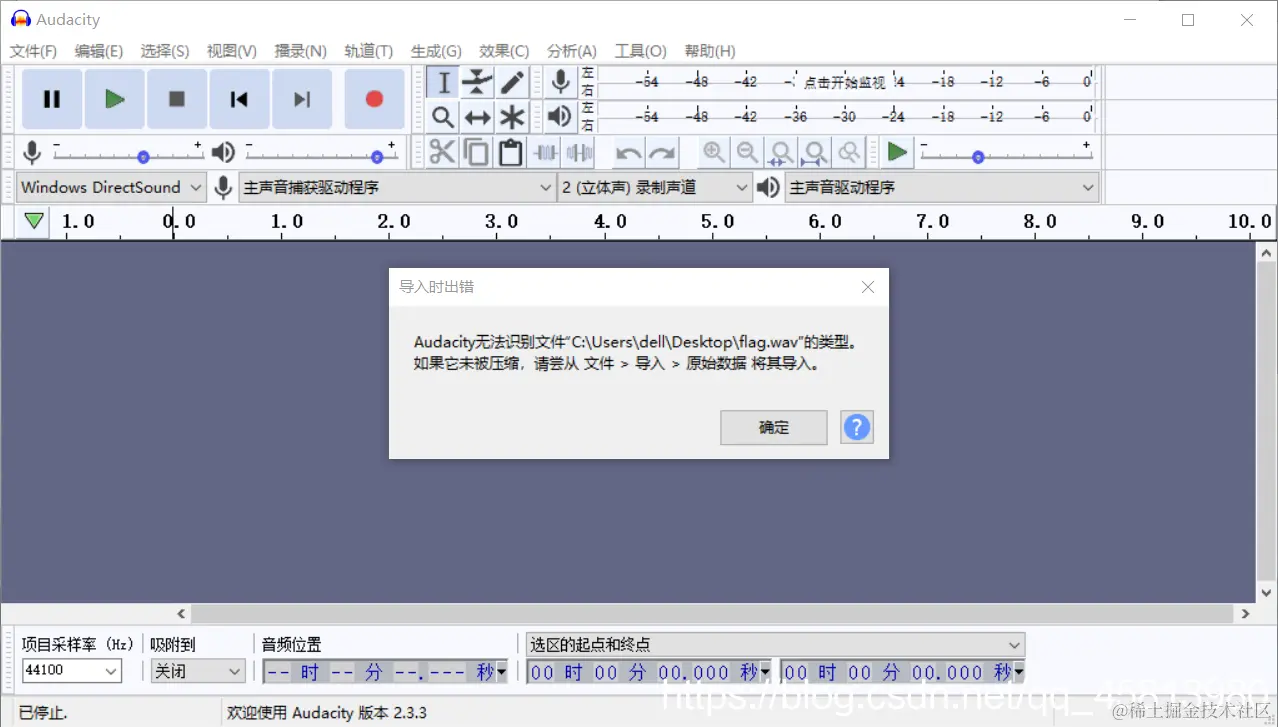The height and width of the screenshot is (727, 1278).
Task: Click the Zoom Out magnifier icon
Action: [x=747, y=153]
